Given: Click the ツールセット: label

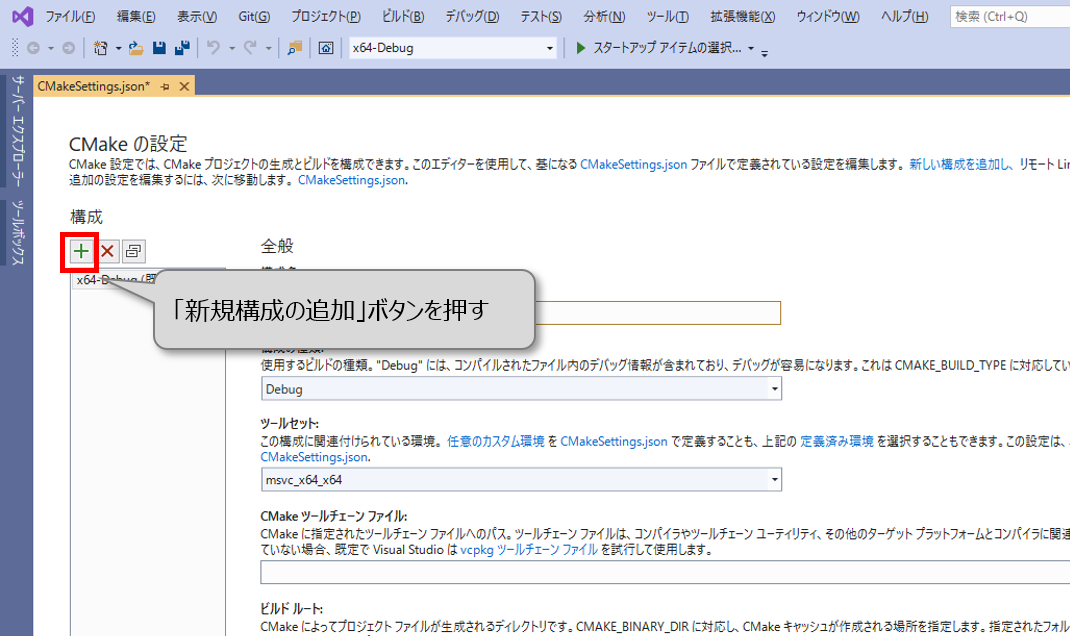Looking at the screenshot, I should [x=289, y=423].
